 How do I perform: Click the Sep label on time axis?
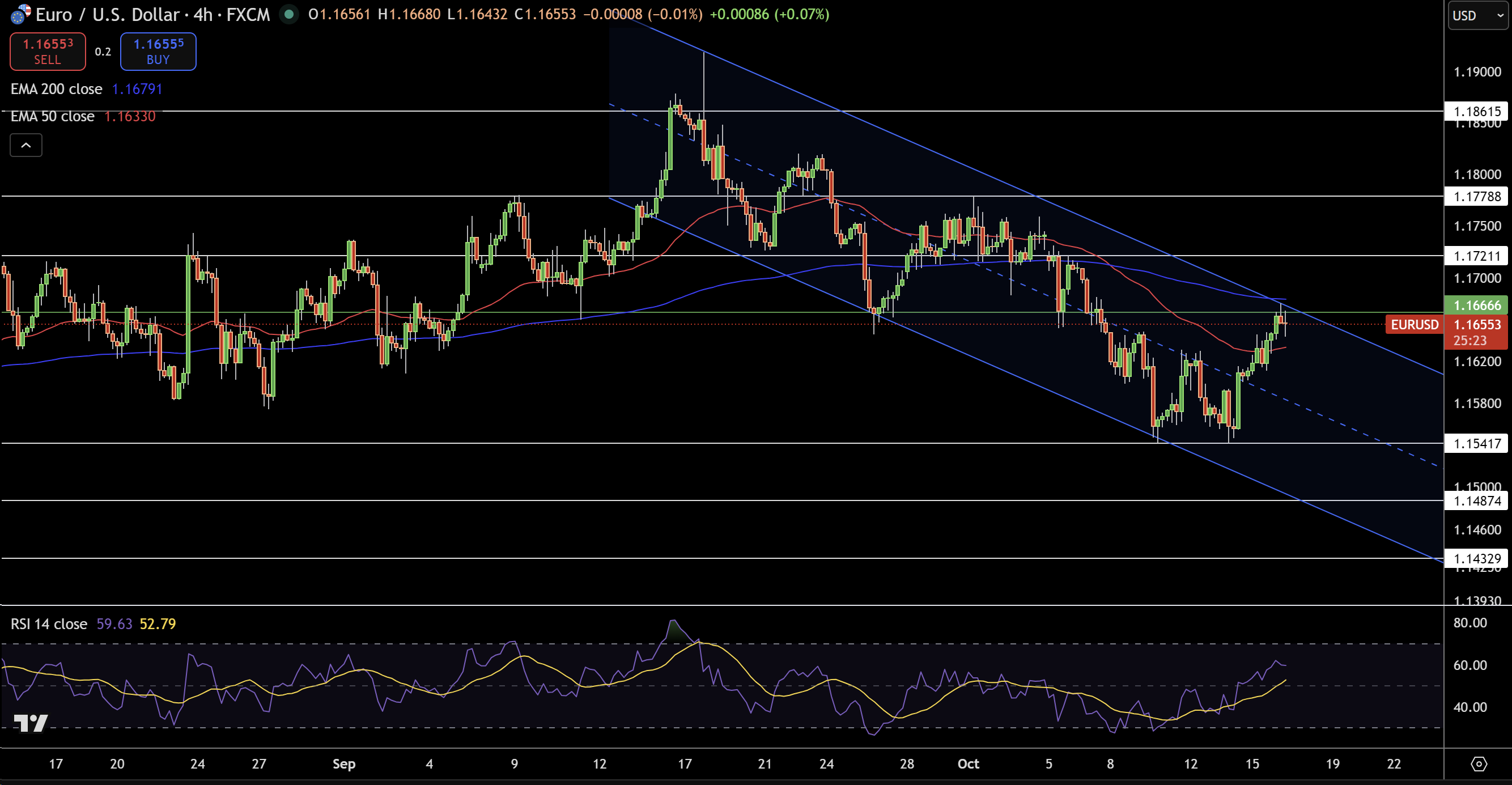[344, 764]
